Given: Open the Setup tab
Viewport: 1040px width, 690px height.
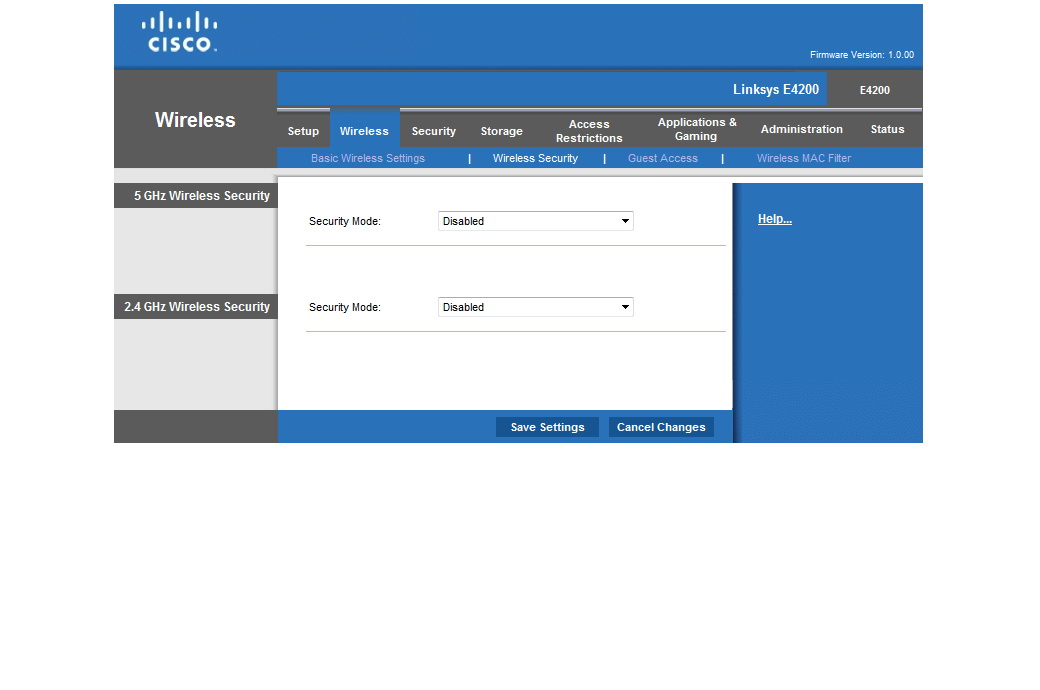Looking at the screenshot, I should click(x=303, y=131).
